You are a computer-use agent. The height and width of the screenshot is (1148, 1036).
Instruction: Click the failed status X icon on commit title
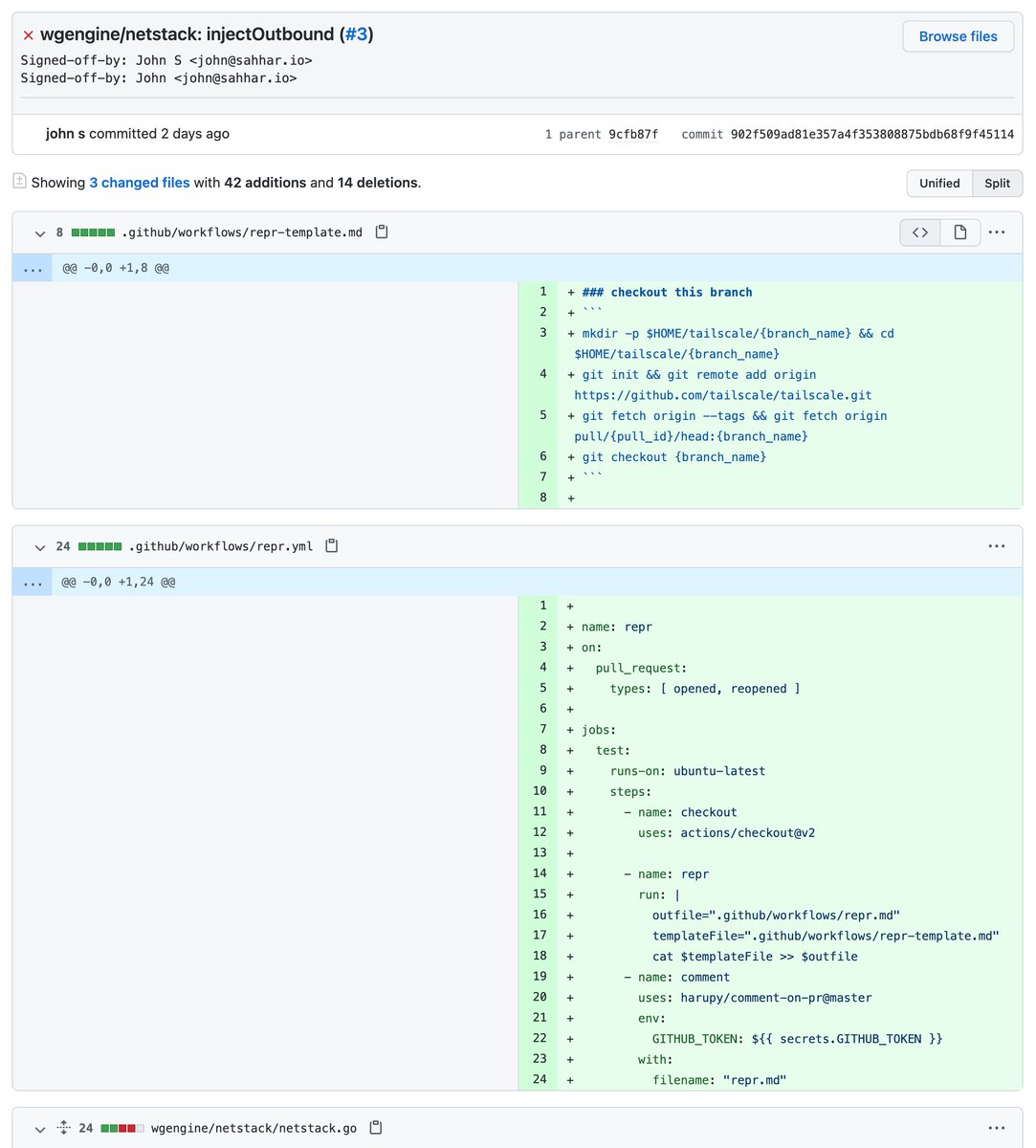[29, 35]
